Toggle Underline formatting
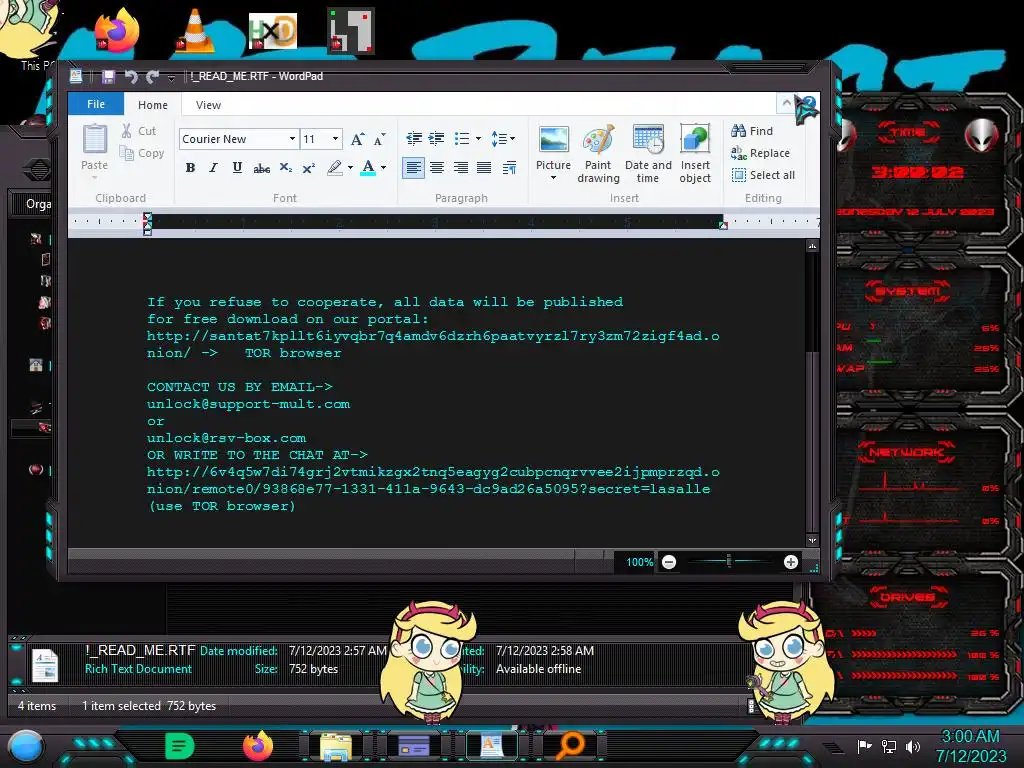The height and width of the screenshot is (768, 1024). pyautogui.click(x=237, y=168)
